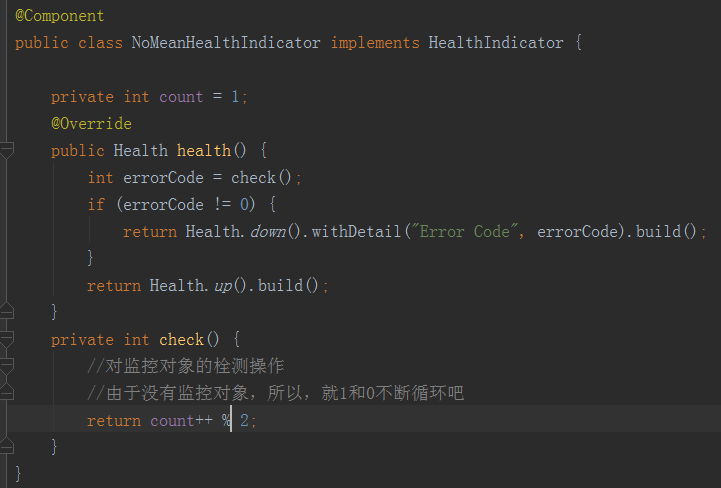Click the italic up method in Health.up()
Screen dimensions: 721x488
point(223,286)
